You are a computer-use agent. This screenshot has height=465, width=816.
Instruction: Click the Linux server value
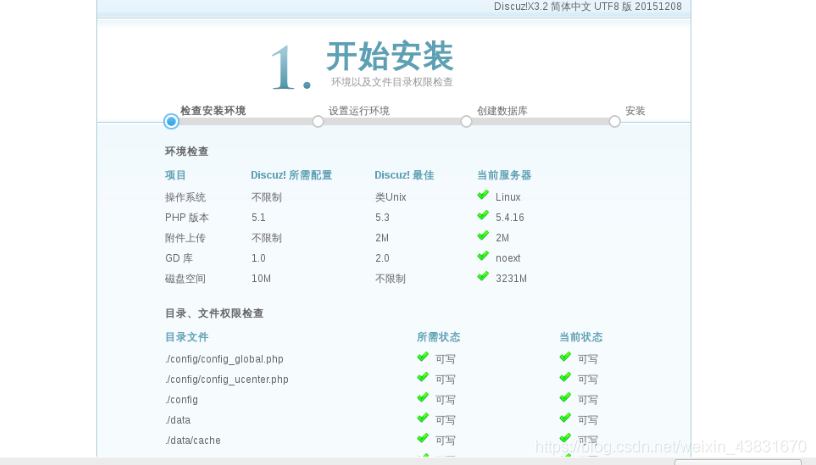(x=508, y=197)
